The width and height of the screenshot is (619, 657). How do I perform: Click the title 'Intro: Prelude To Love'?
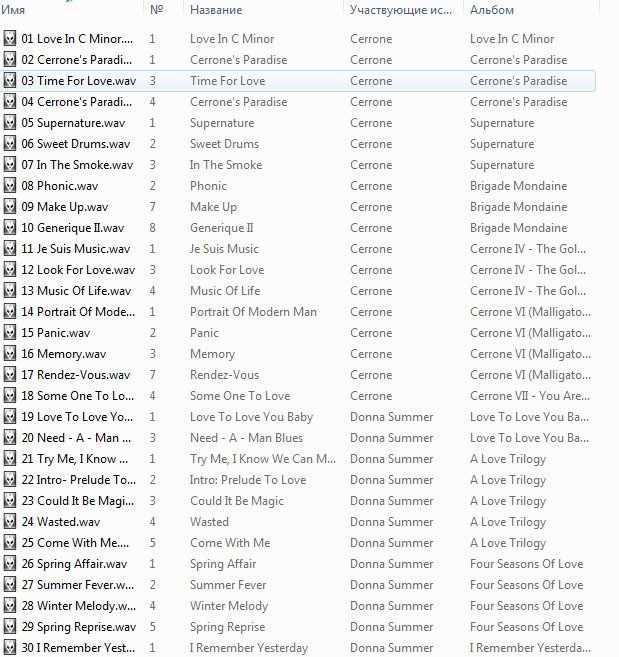248,480
